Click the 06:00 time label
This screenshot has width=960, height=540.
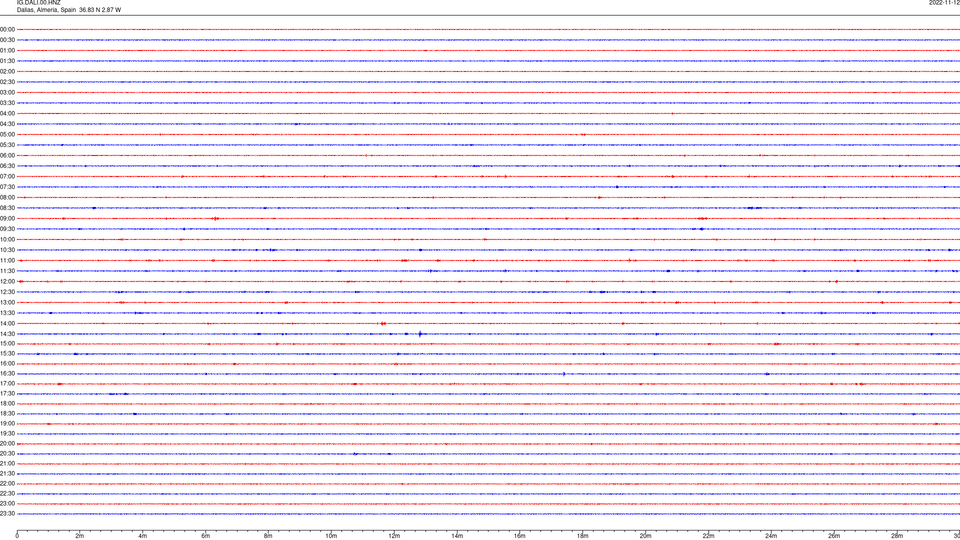[x=7, y=156]
